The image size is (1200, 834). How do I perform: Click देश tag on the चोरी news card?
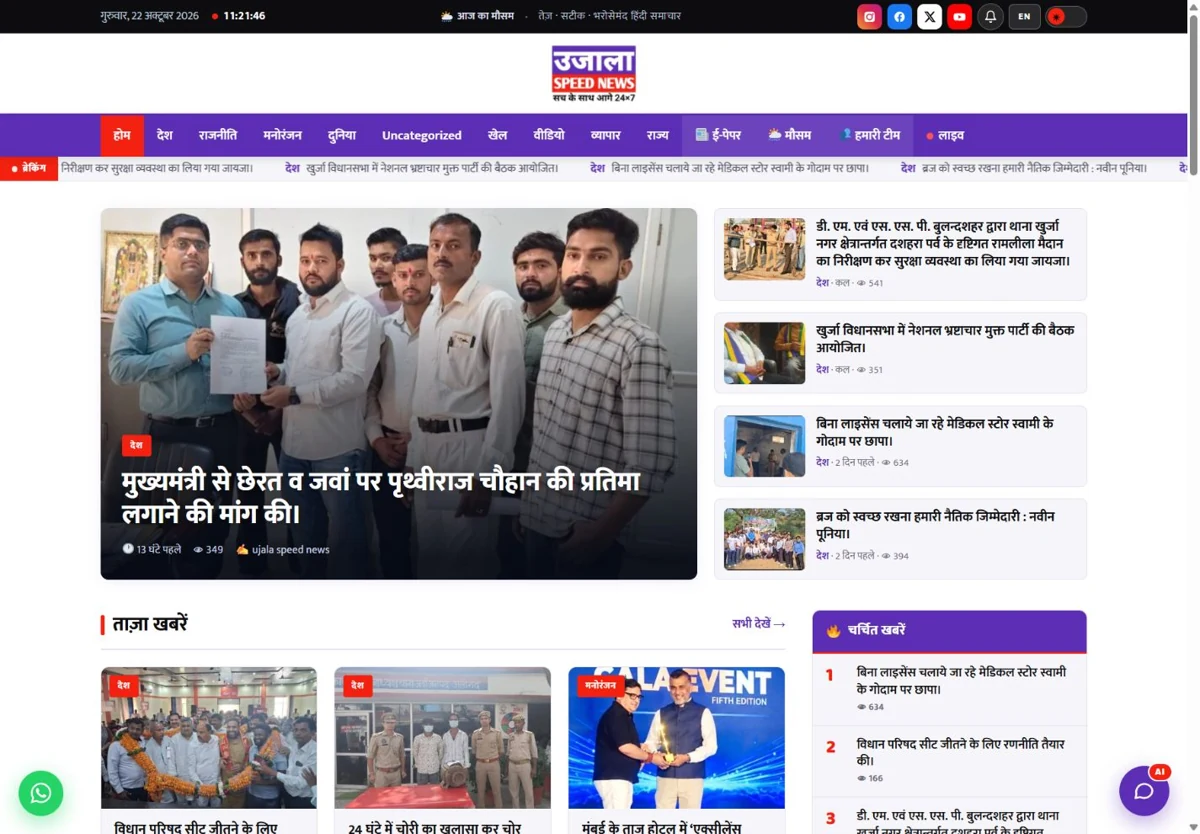(358, 686)
